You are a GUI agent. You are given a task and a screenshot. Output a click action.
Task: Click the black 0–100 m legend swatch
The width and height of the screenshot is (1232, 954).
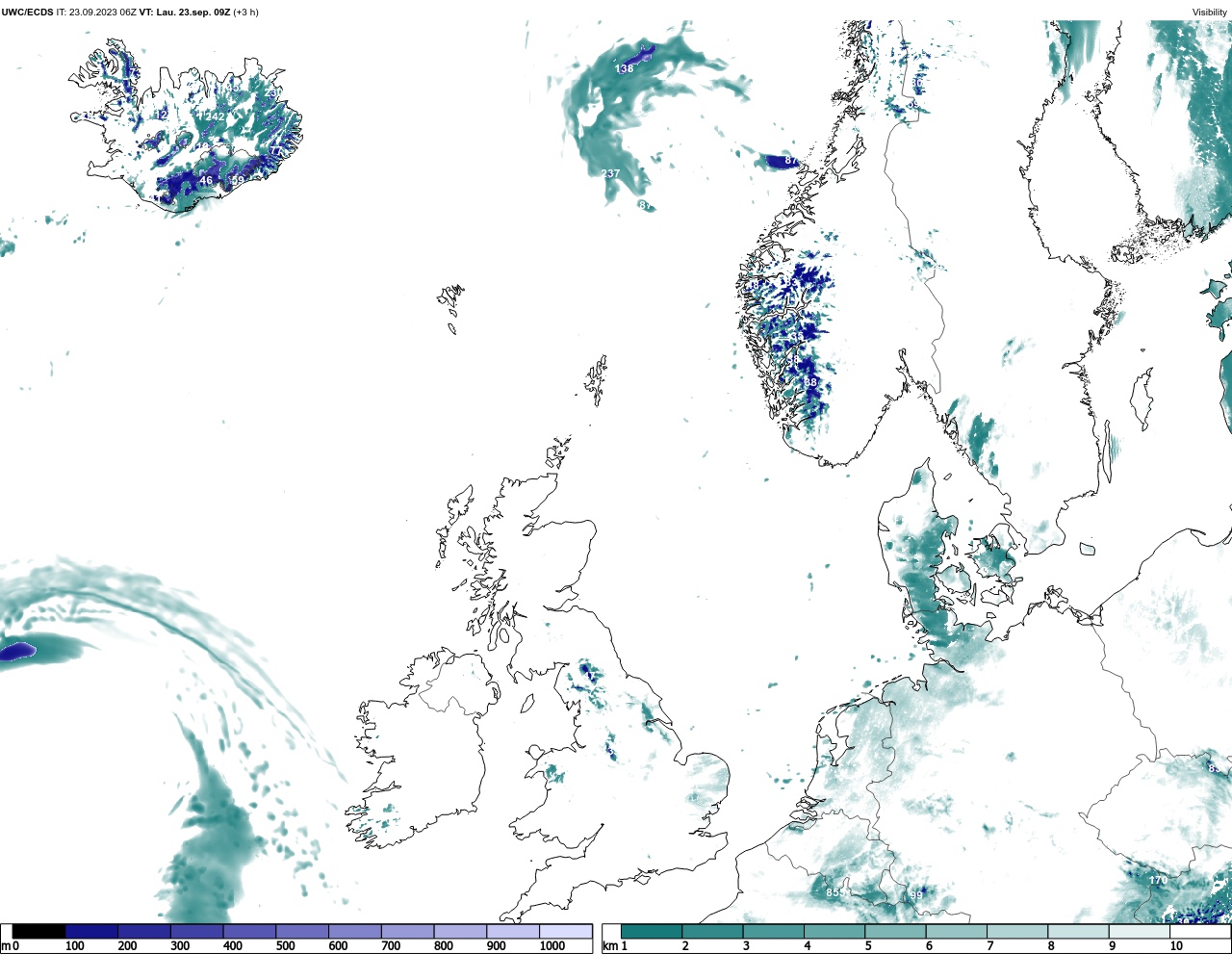click(38, 931)
